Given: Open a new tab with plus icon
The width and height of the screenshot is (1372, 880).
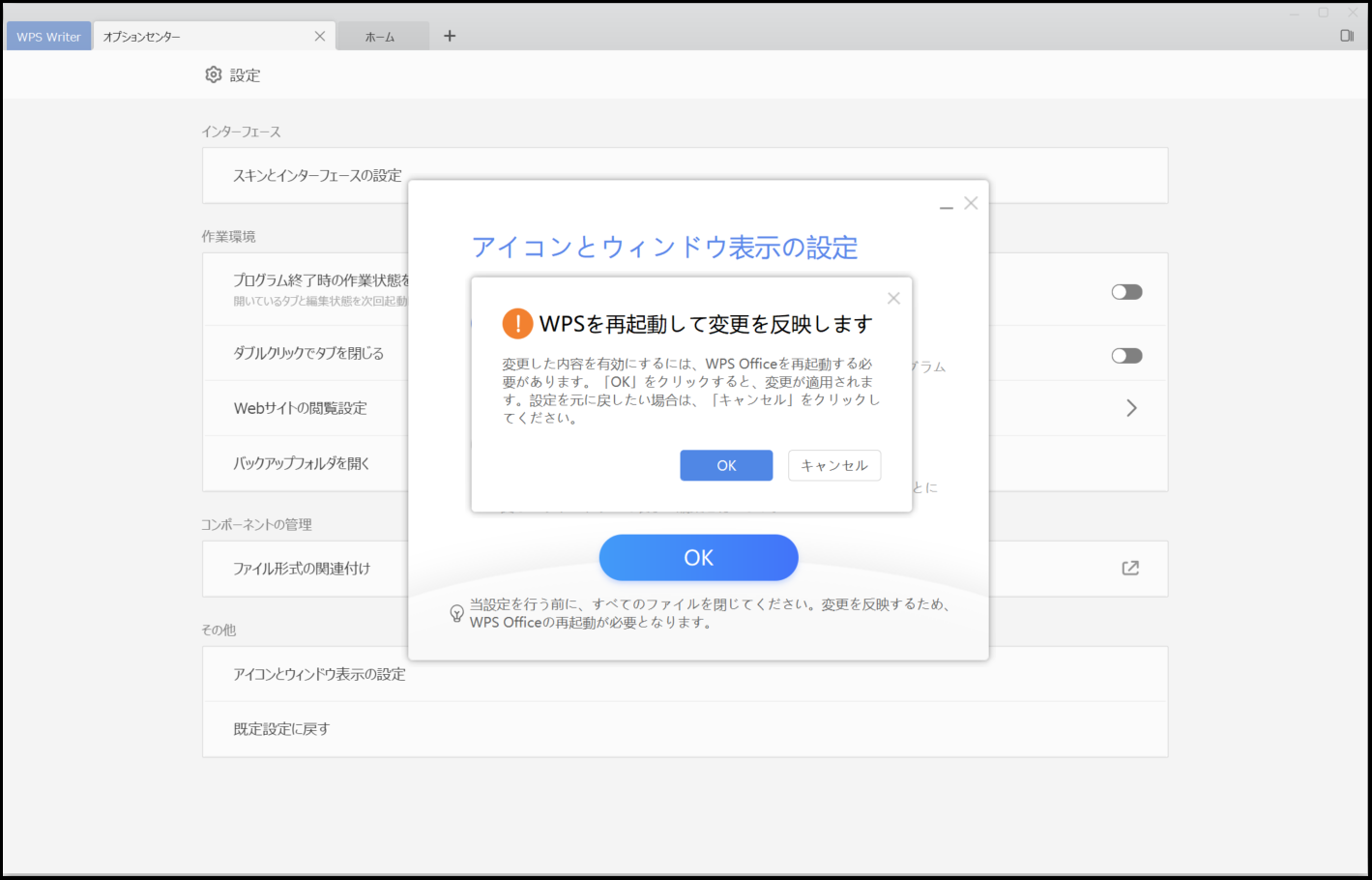Looking at the screenshot, I should 450,36.
